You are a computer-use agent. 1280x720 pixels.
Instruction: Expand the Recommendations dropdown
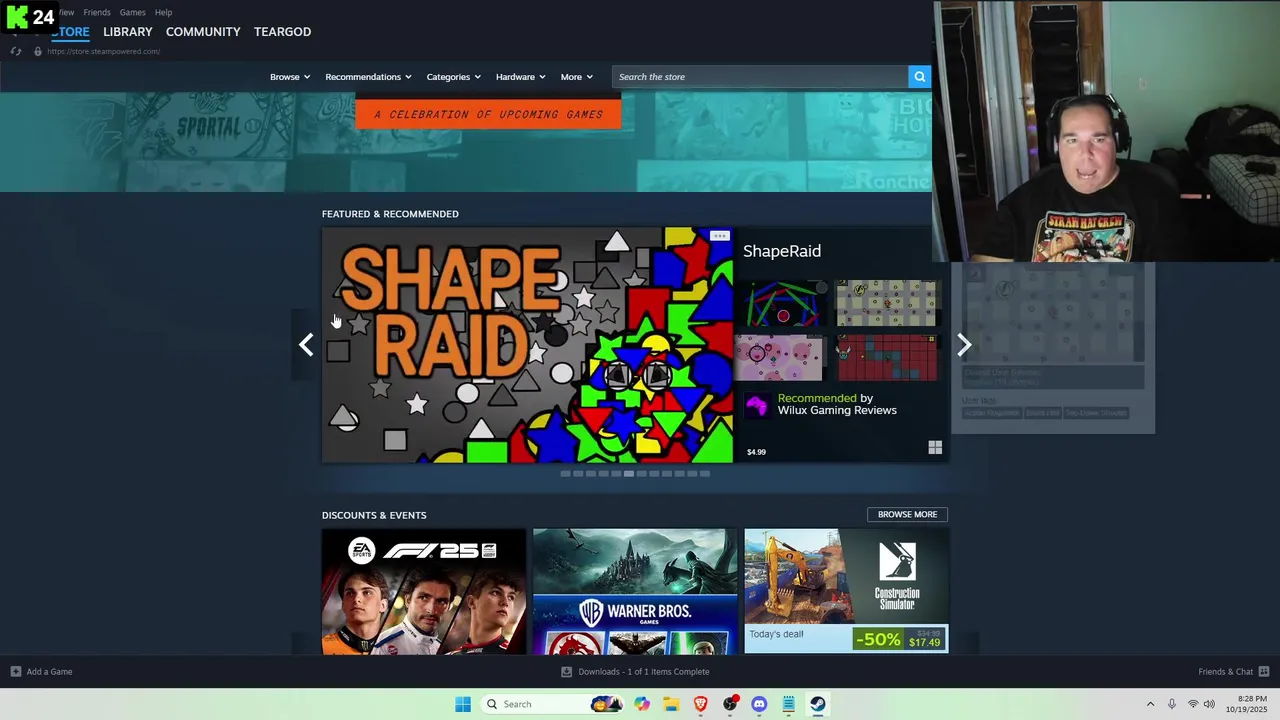point(368,77)
